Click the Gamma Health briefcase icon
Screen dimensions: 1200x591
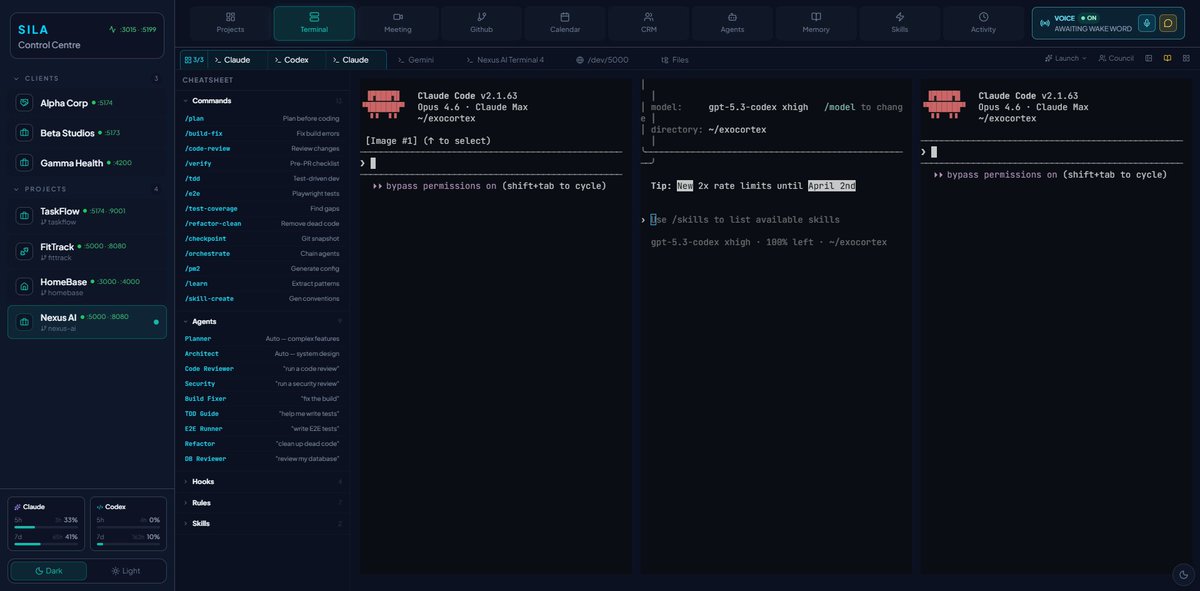[25, 162]
